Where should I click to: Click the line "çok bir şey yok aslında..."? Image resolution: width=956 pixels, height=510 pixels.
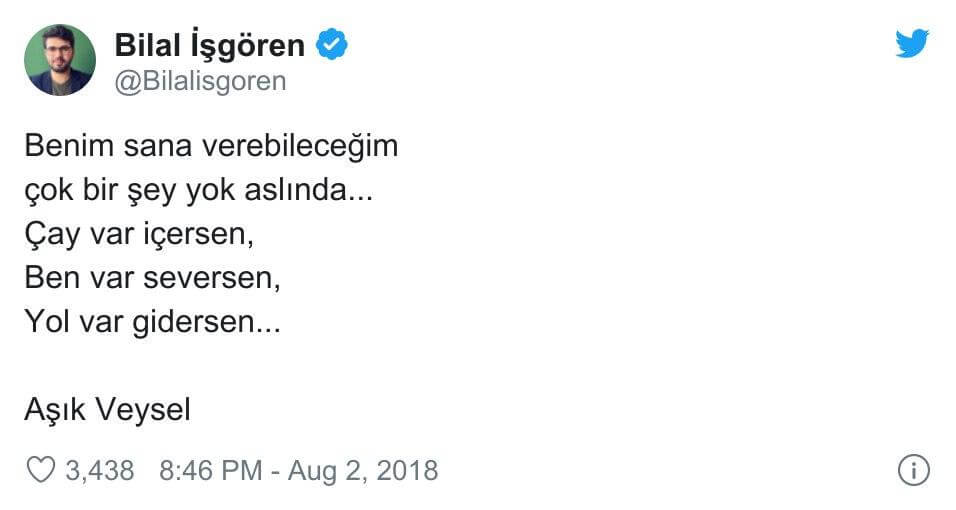point(199,190)
